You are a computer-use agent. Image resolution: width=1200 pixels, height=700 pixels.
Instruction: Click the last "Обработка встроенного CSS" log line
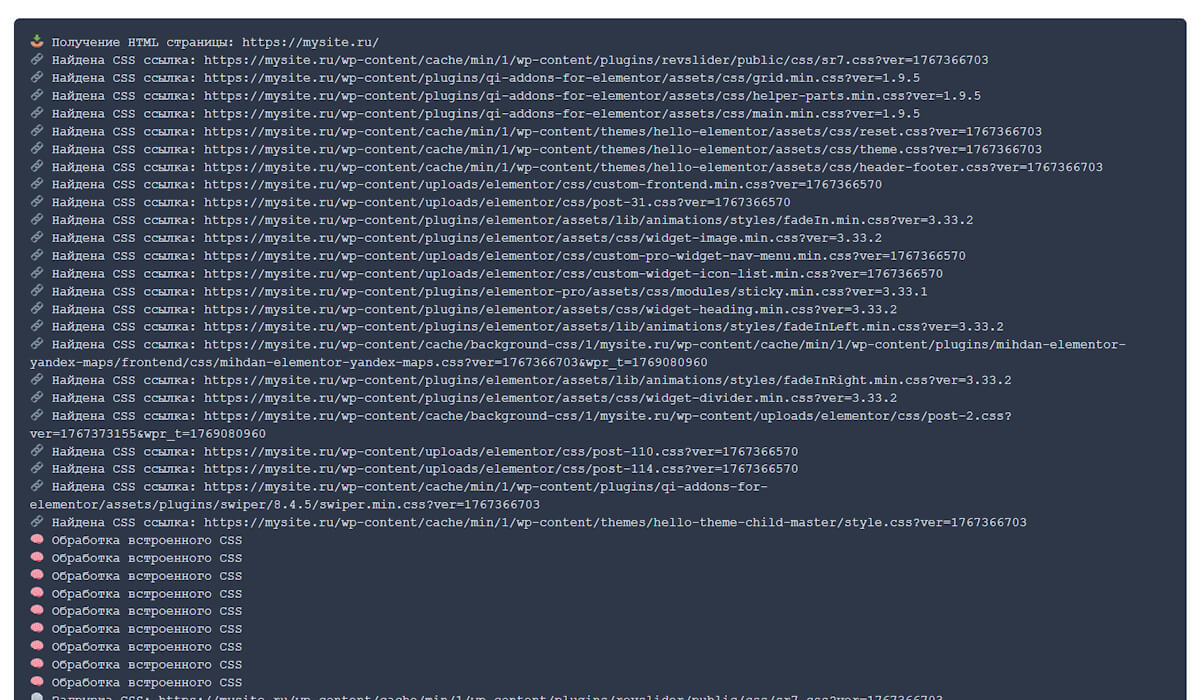pyautogui.click(x=146, y=683)
